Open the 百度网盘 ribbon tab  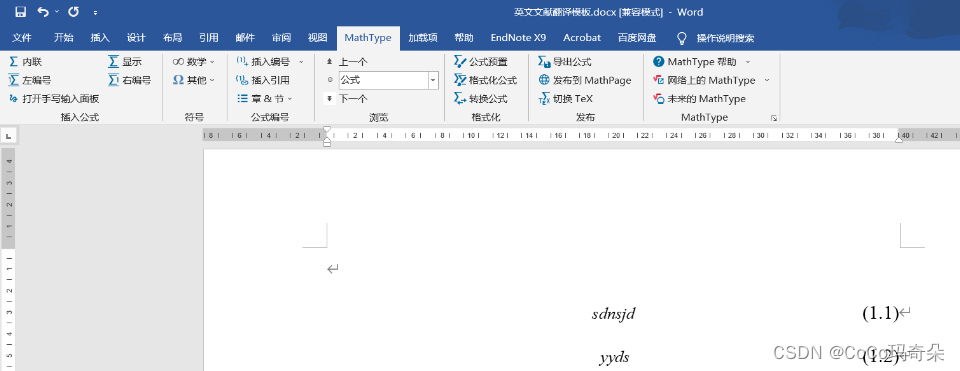coord(637,37)
